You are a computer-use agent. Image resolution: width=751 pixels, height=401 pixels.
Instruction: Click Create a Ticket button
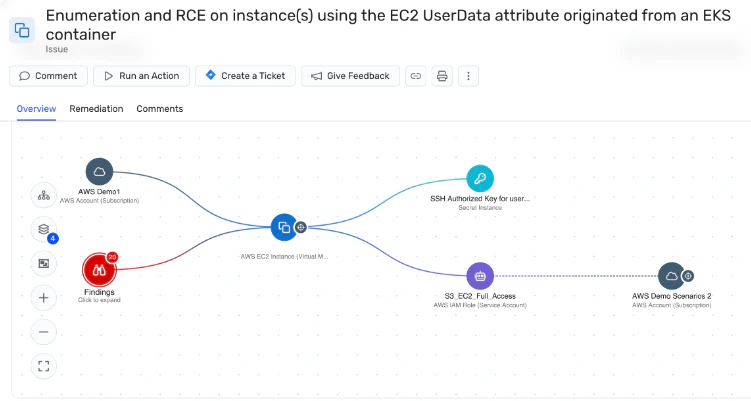click(x=245, y=76)
